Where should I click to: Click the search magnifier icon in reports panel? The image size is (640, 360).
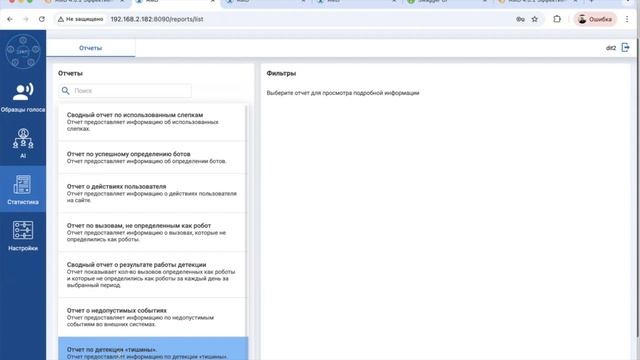click(x=65, y=91)
